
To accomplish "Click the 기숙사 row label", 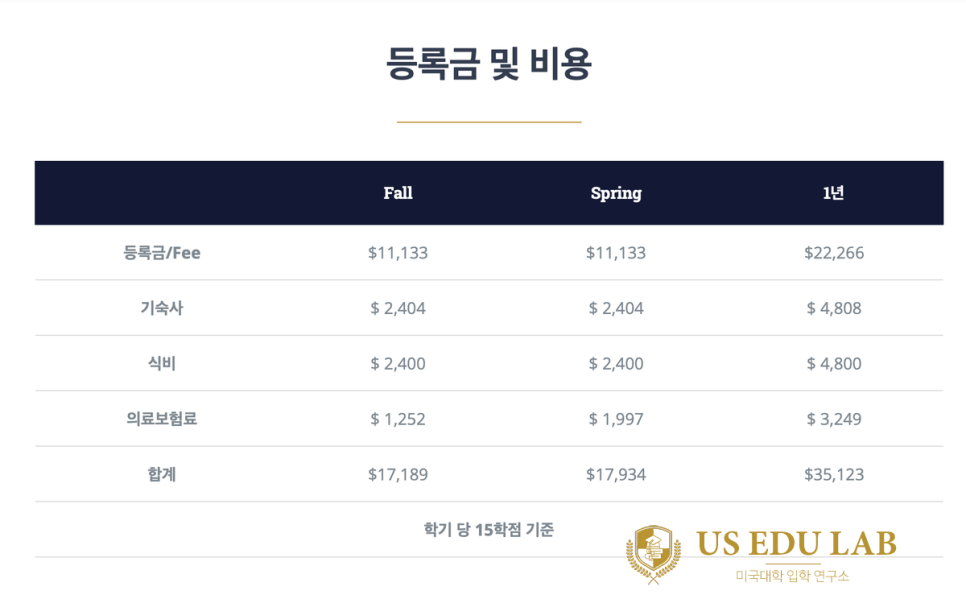I will 162,308.
